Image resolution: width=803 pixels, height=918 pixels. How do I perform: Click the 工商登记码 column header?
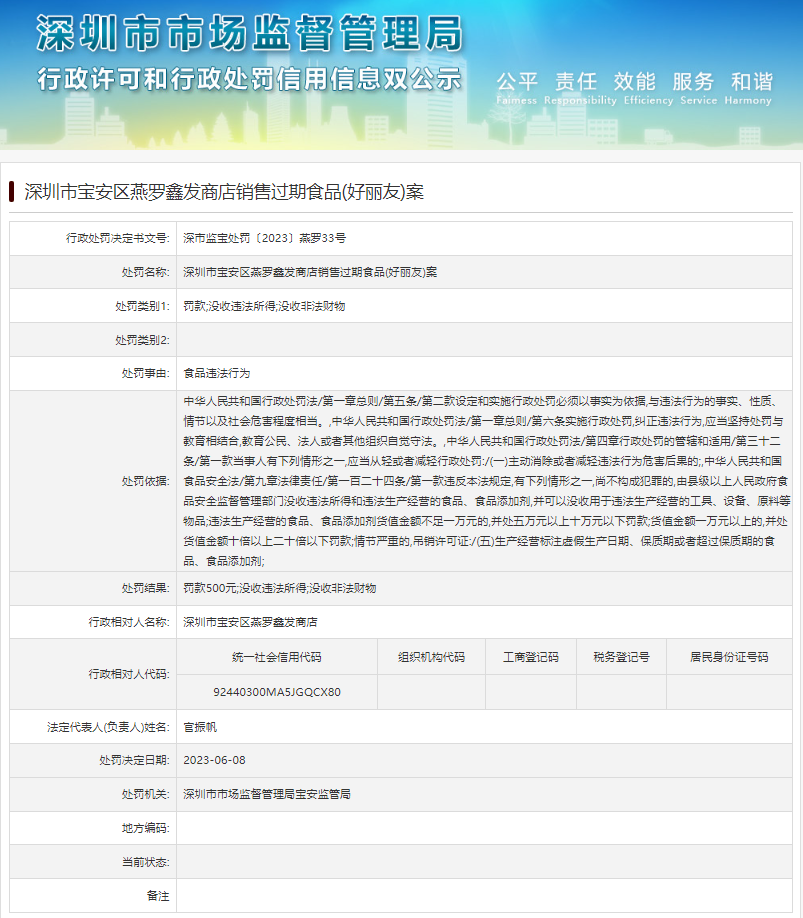tap(531, 657)
